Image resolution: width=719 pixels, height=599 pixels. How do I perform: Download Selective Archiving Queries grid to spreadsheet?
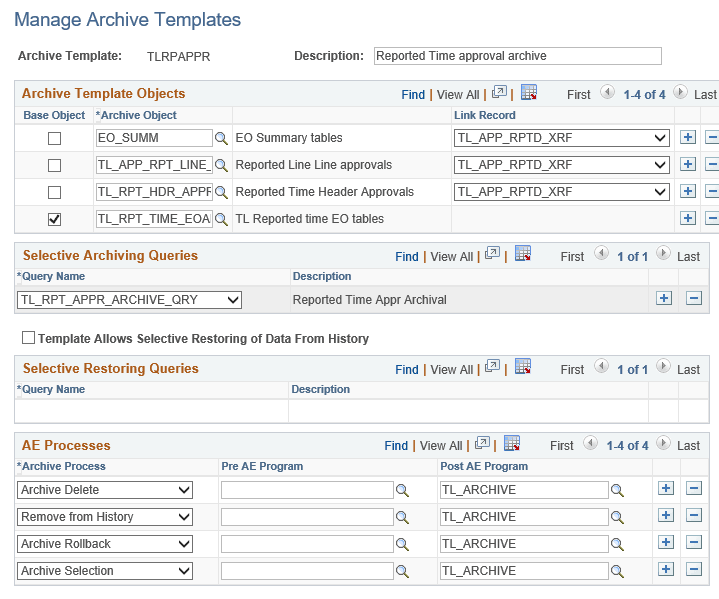(x=522, y=253)
